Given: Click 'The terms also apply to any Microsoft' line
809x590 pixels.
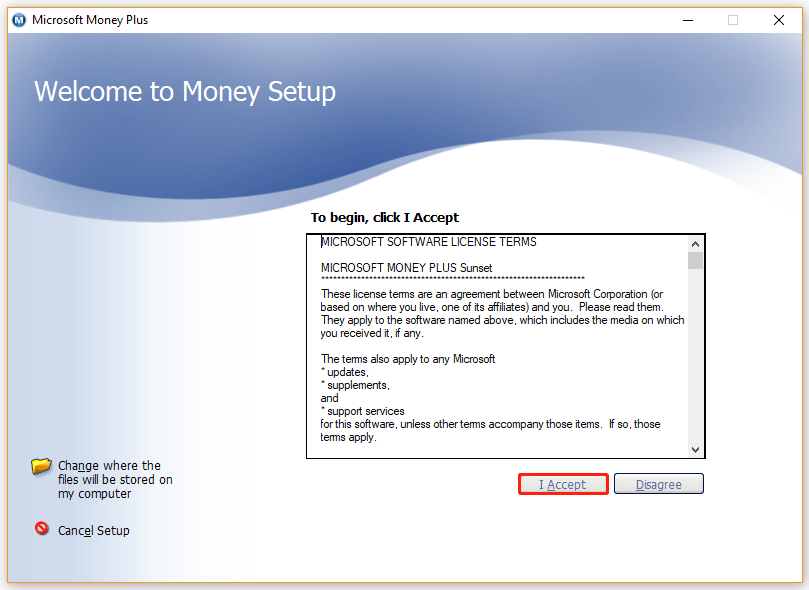Looking at the screenshot, I should tap(408, 359).
